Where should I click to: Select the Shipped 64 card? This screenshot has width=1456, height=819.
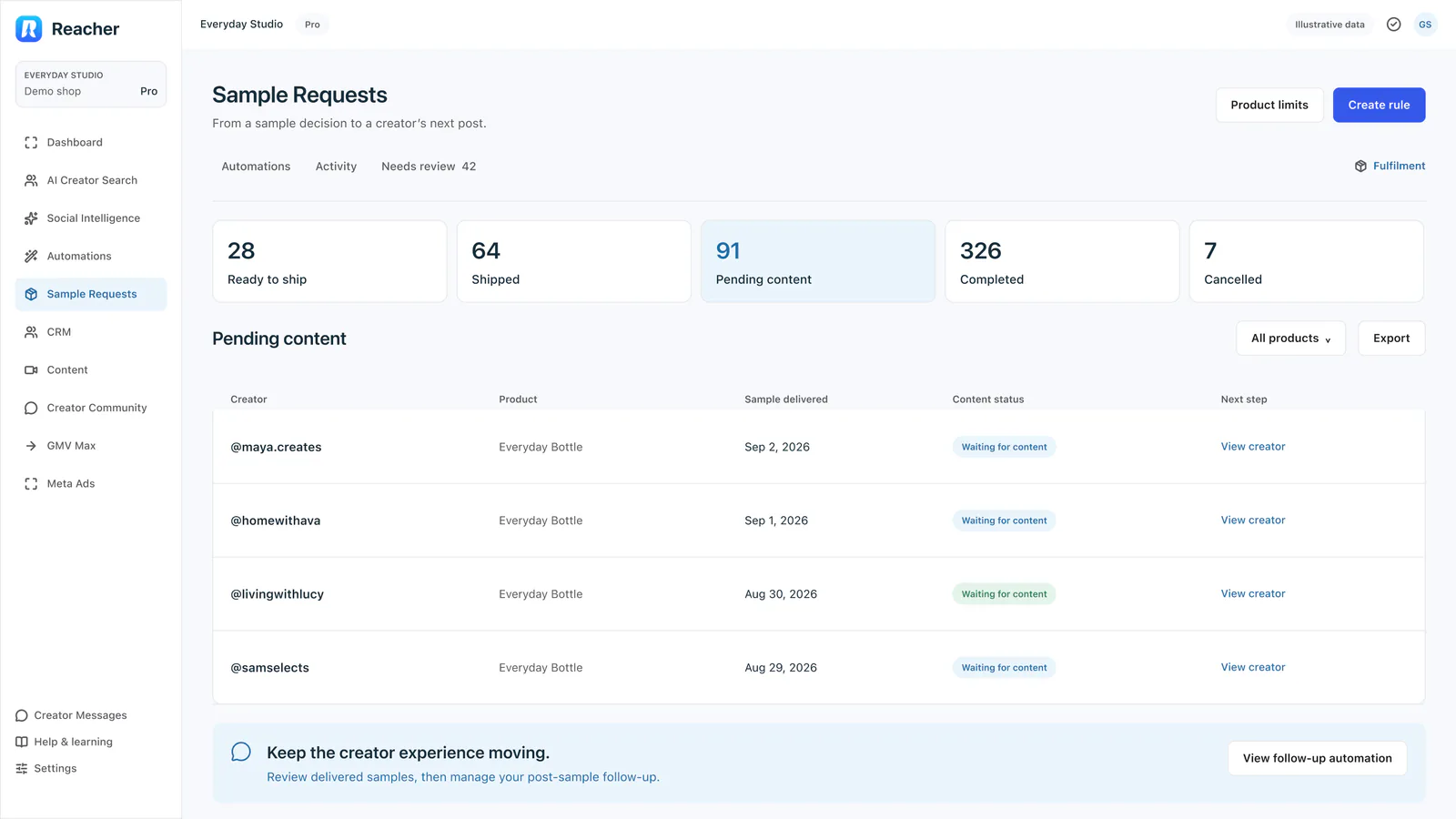[573, 261]
